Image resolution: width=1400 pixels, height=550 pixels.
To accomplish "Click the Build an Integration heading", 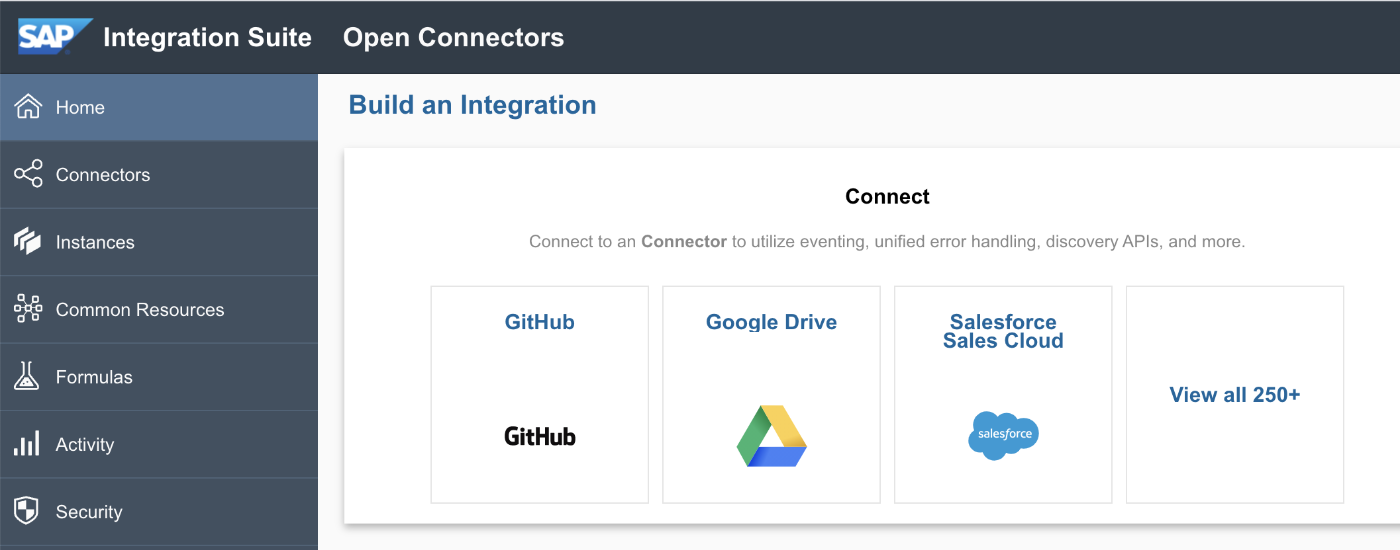I will point(472,105).
